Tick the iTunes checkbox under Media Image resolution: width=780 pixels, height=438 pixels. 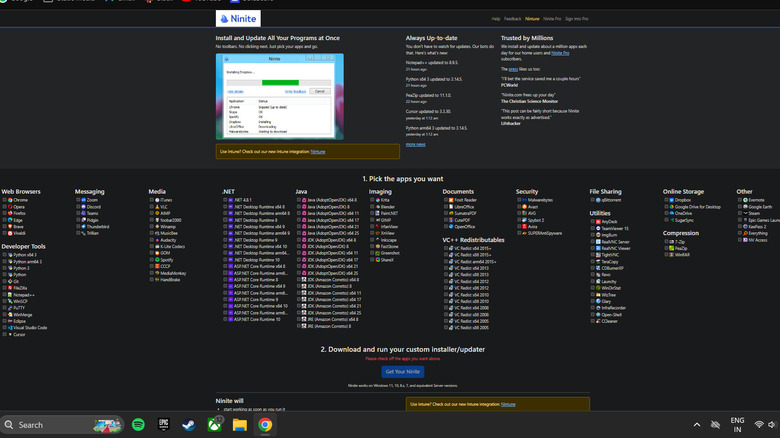tap(152, 200)
